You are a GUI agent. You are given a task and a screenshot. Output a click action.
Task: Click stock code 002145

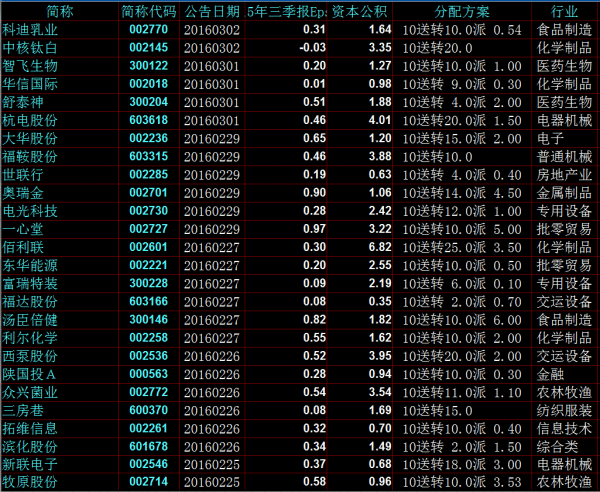tap(148, 47)
